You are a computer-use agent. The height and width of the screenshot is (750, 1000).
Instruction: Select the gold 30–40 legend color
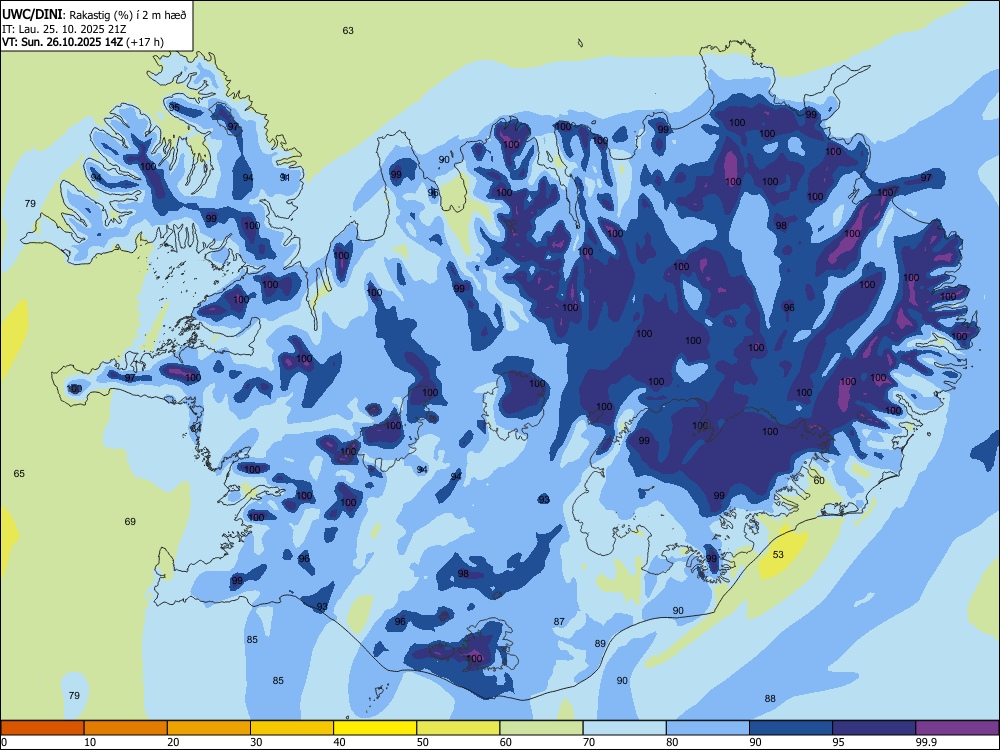[292, 728]
